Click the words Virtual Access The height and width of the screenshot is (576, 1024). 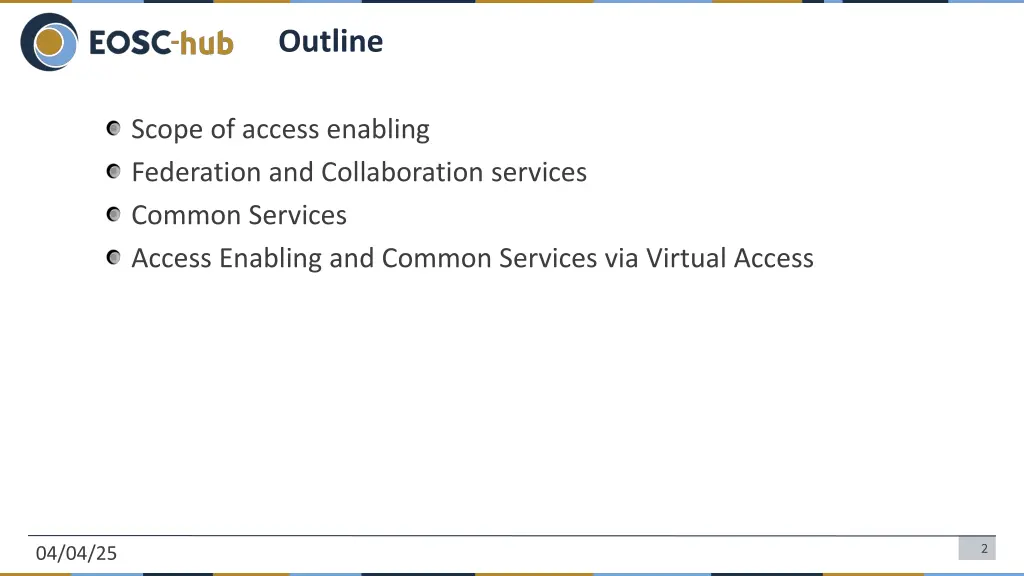[x=729, y=258]
